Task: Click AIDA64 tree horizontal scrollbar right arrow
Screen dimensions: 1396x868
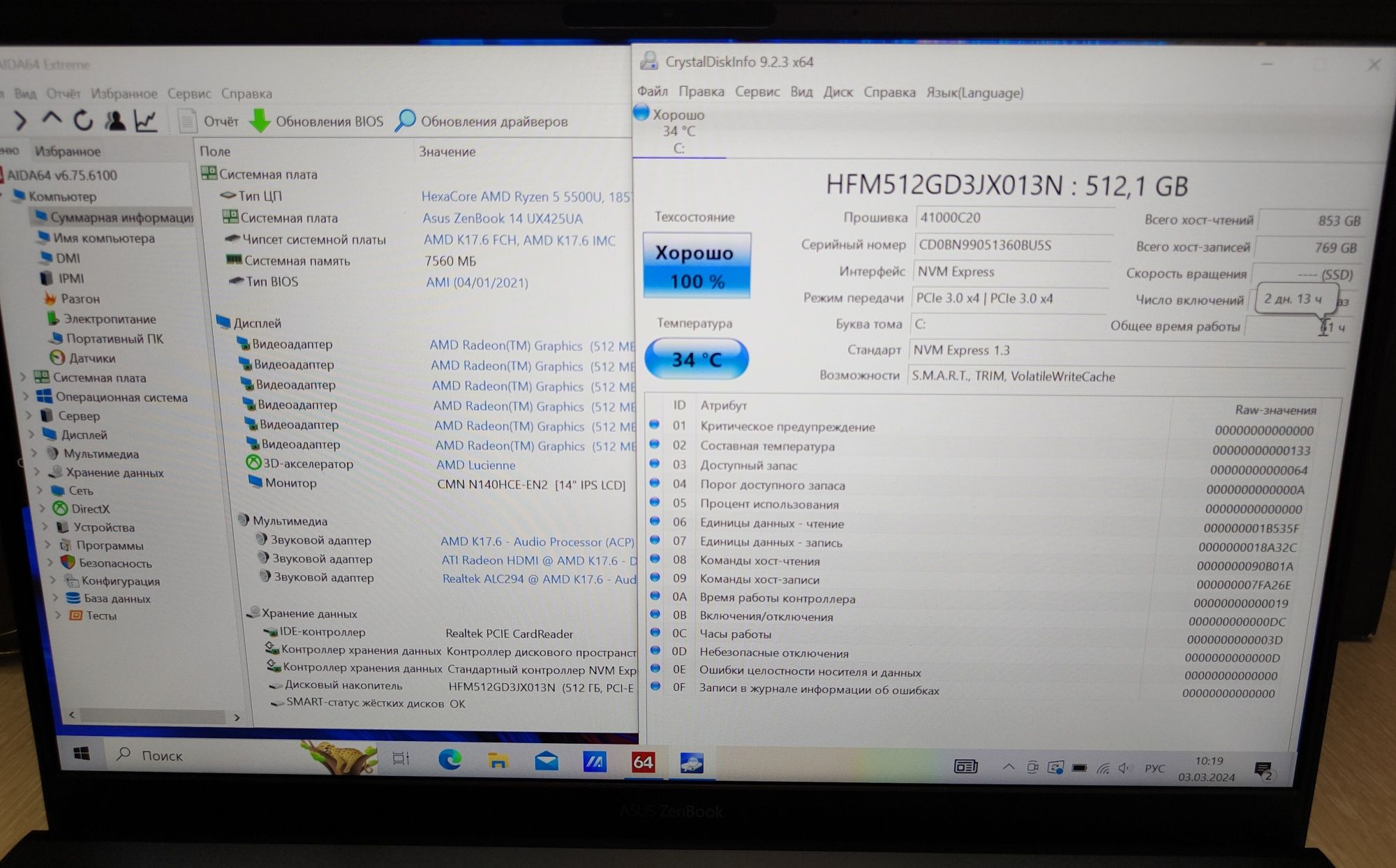Action: pyautogui.click(x=237, y=717)
